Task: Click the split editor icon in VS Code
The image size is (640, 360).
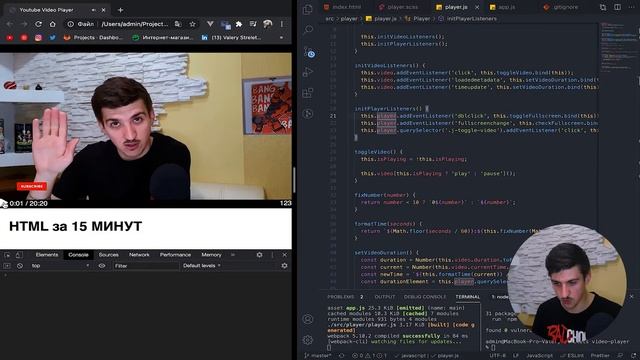Action: tap(618, 7)
